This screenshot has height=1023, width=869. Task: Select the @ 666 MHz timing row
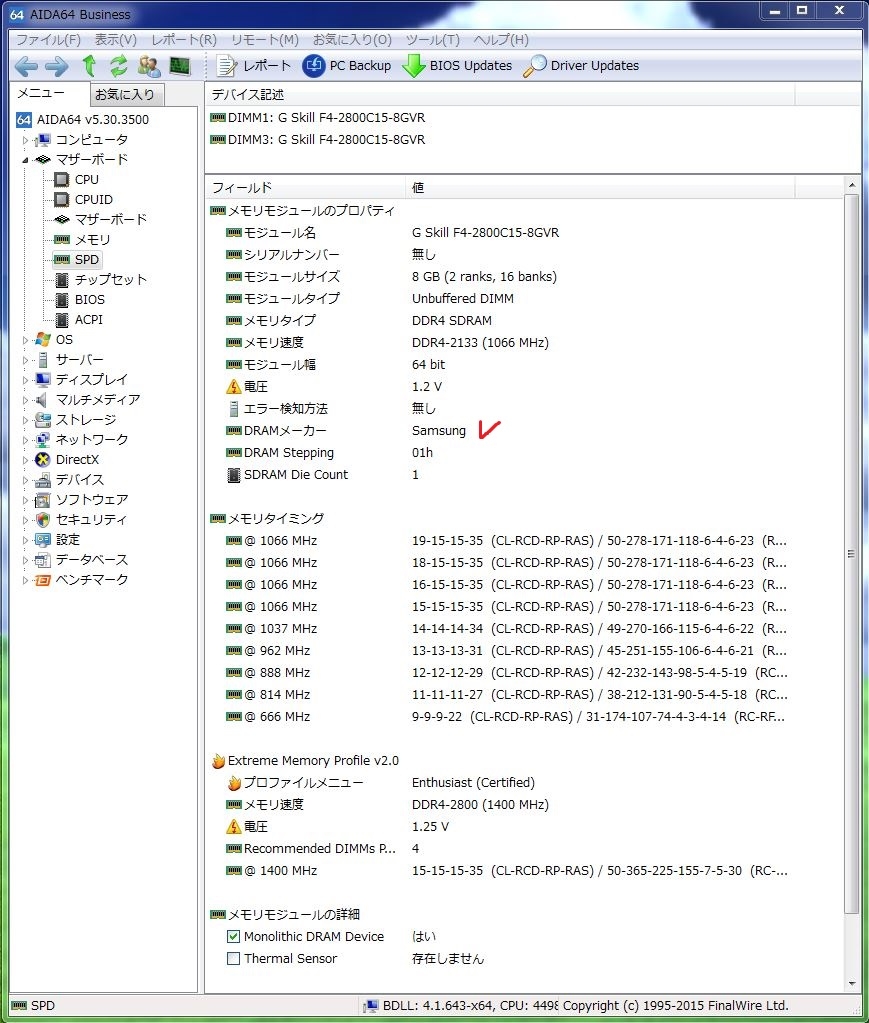coord(500,717)
